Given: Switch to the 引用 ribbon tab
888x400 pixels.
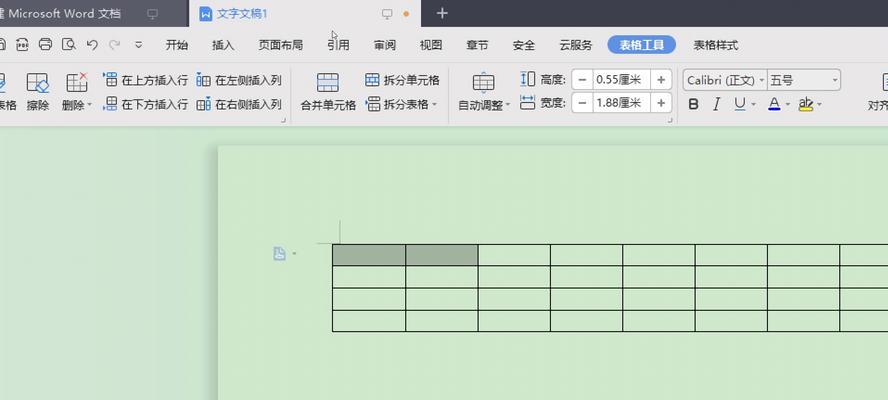Looking at the screenshot, I should (338, 45).
